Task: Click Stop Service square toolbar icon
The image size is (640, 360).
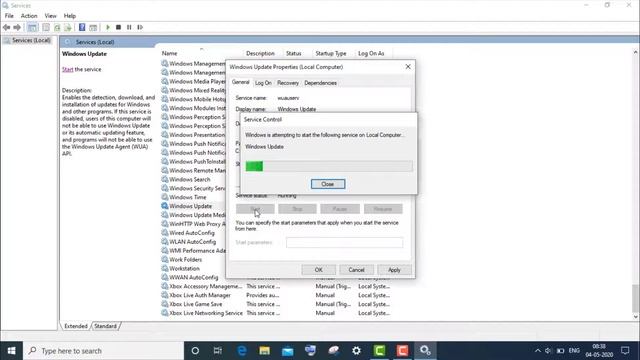Action: tap(118, 27)
